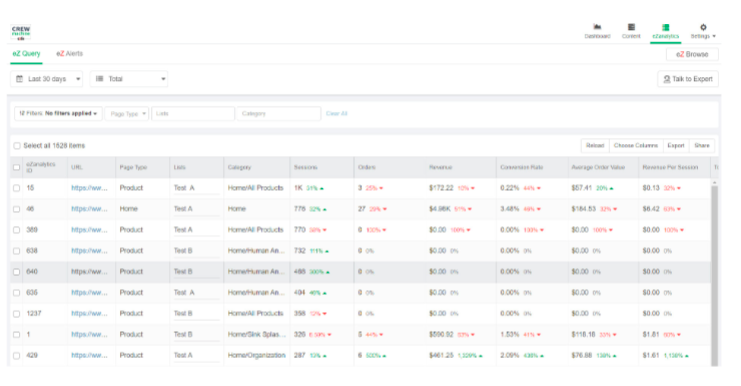Image resolution: width=741 pixels, height=386 pixels.
Task: Tick the checkbox for row ID 1237
Action: tap(17, 314)
